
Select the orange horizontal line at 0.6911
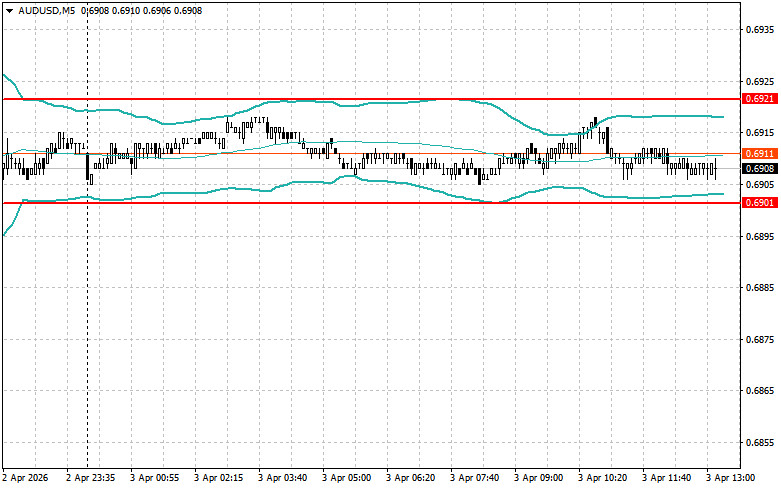click(372, 154)
